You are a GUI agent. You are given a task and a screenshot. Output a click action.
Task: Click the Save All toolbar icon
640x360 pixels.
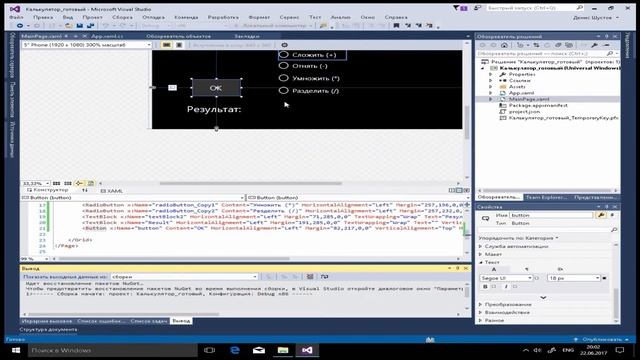coord(90,26)
